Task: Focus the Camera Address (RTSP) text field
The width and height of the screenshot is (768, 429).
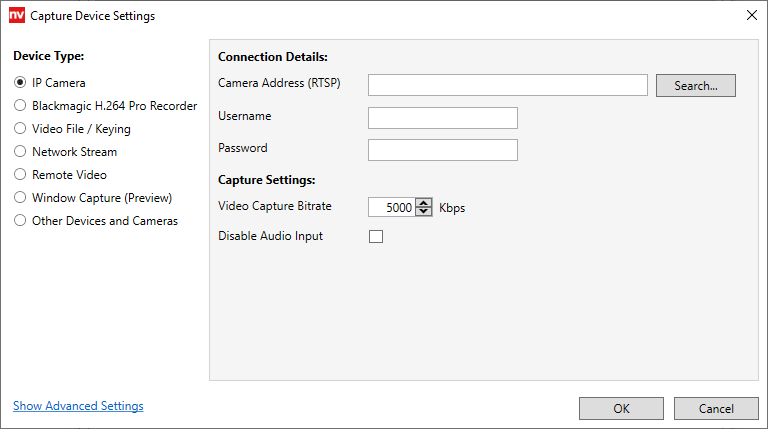Action: (507, 85)
